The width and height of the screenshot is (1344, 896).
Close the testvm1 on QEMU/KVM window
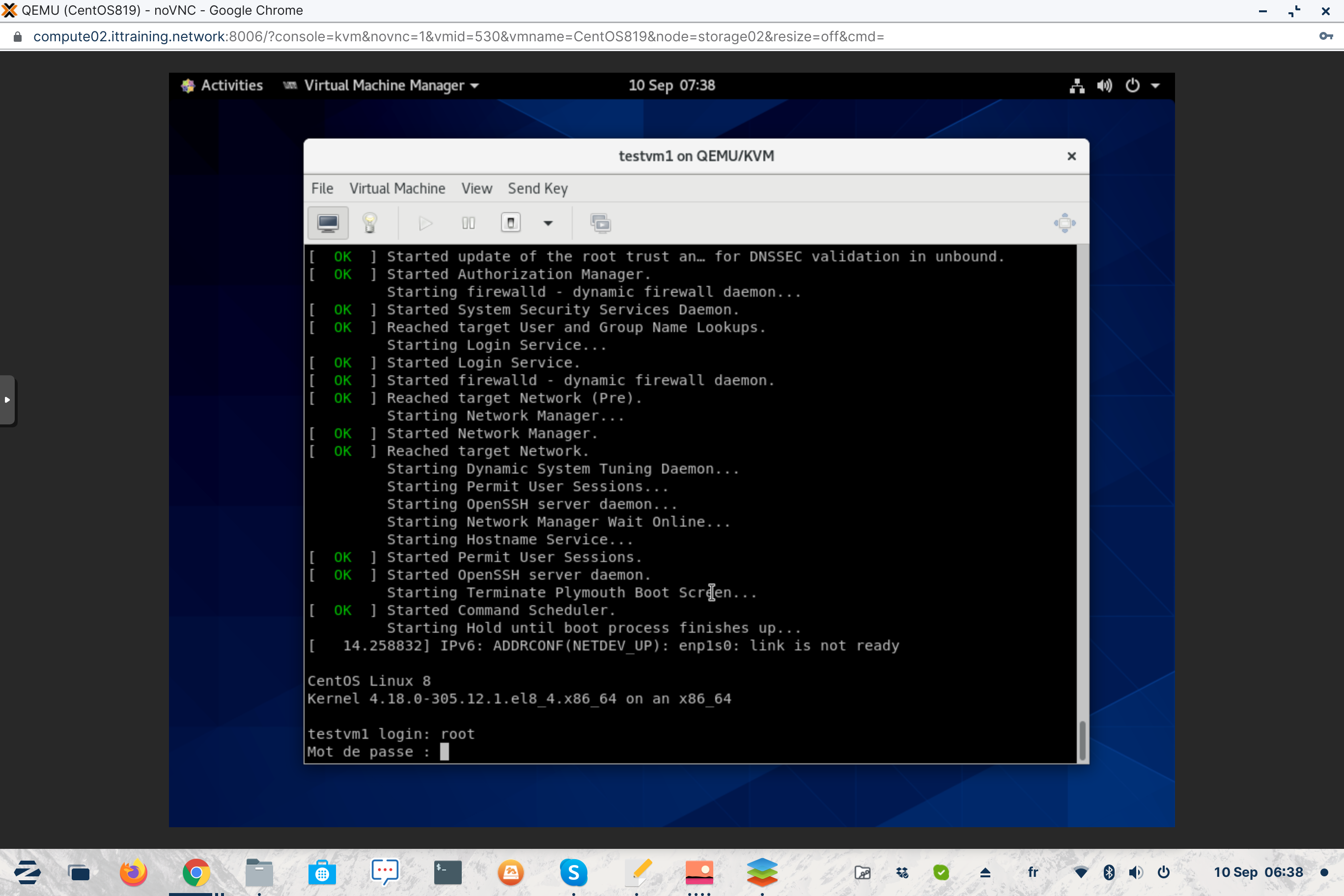pos(1071,156)
